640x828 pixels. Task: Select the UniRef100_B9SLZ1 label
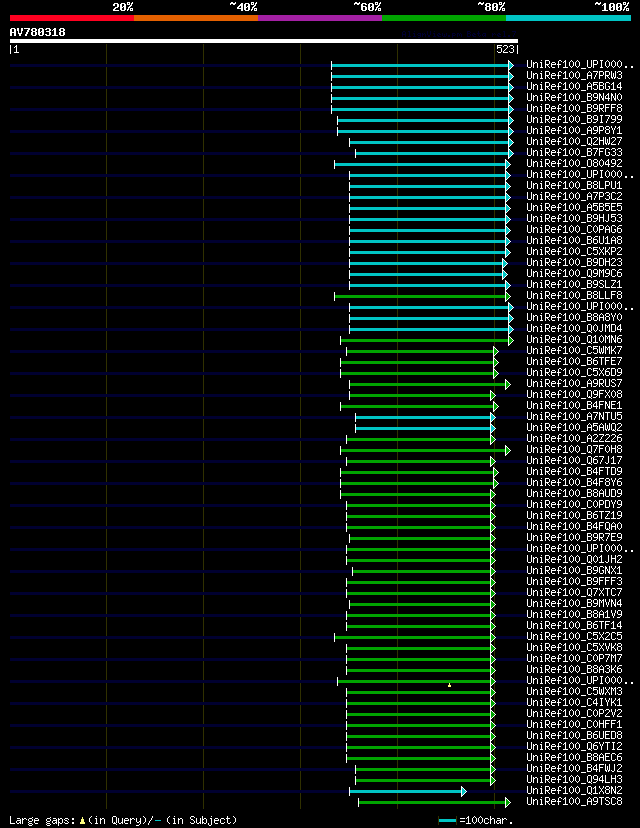pyautogui.click(x=574, y=285)
